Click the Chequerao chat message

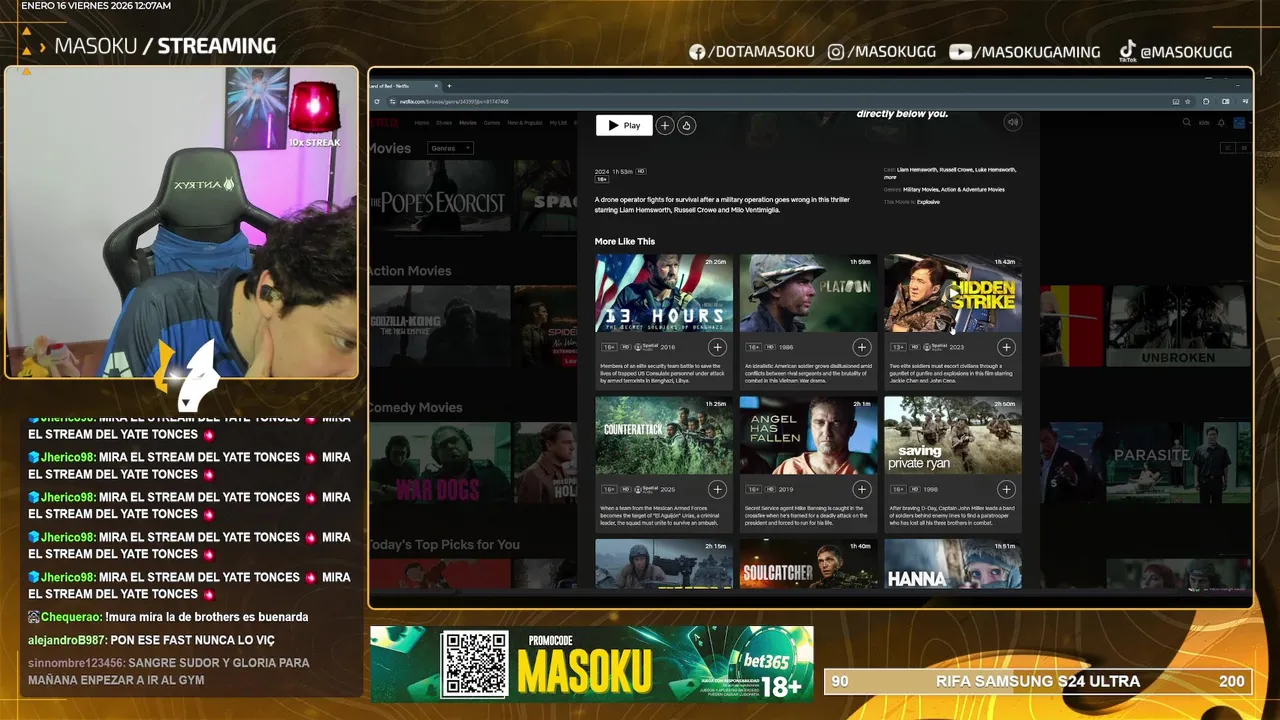168,617
